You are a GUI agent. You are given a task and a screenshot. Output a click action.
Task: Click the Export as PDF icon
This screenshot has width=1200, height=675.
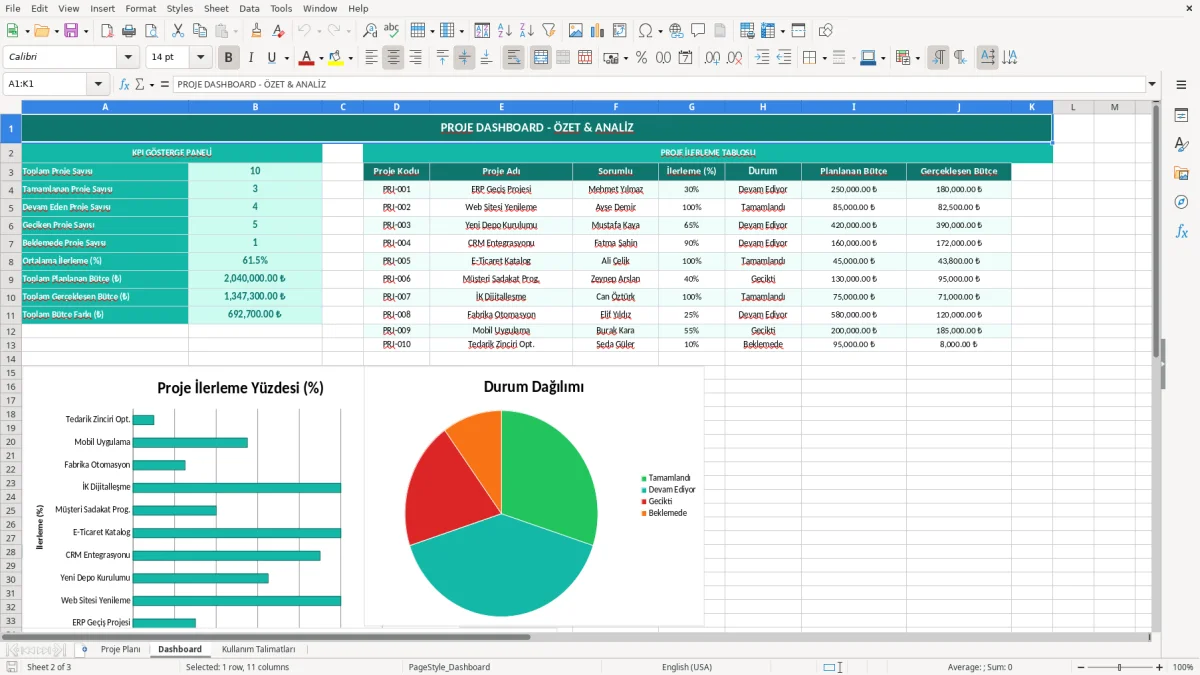tap(106, 31)
